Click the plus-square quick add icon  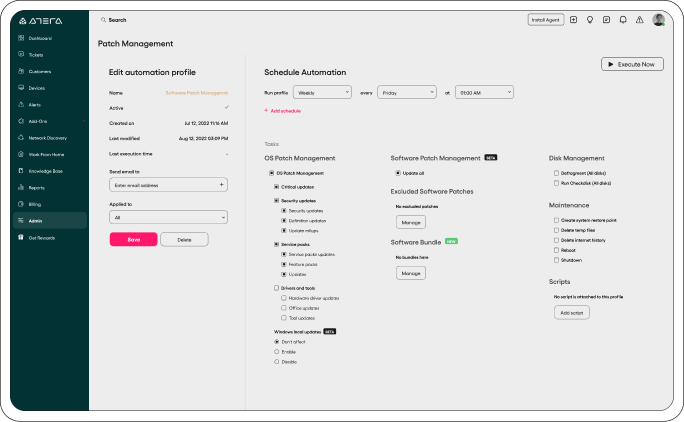coord(574,19)
